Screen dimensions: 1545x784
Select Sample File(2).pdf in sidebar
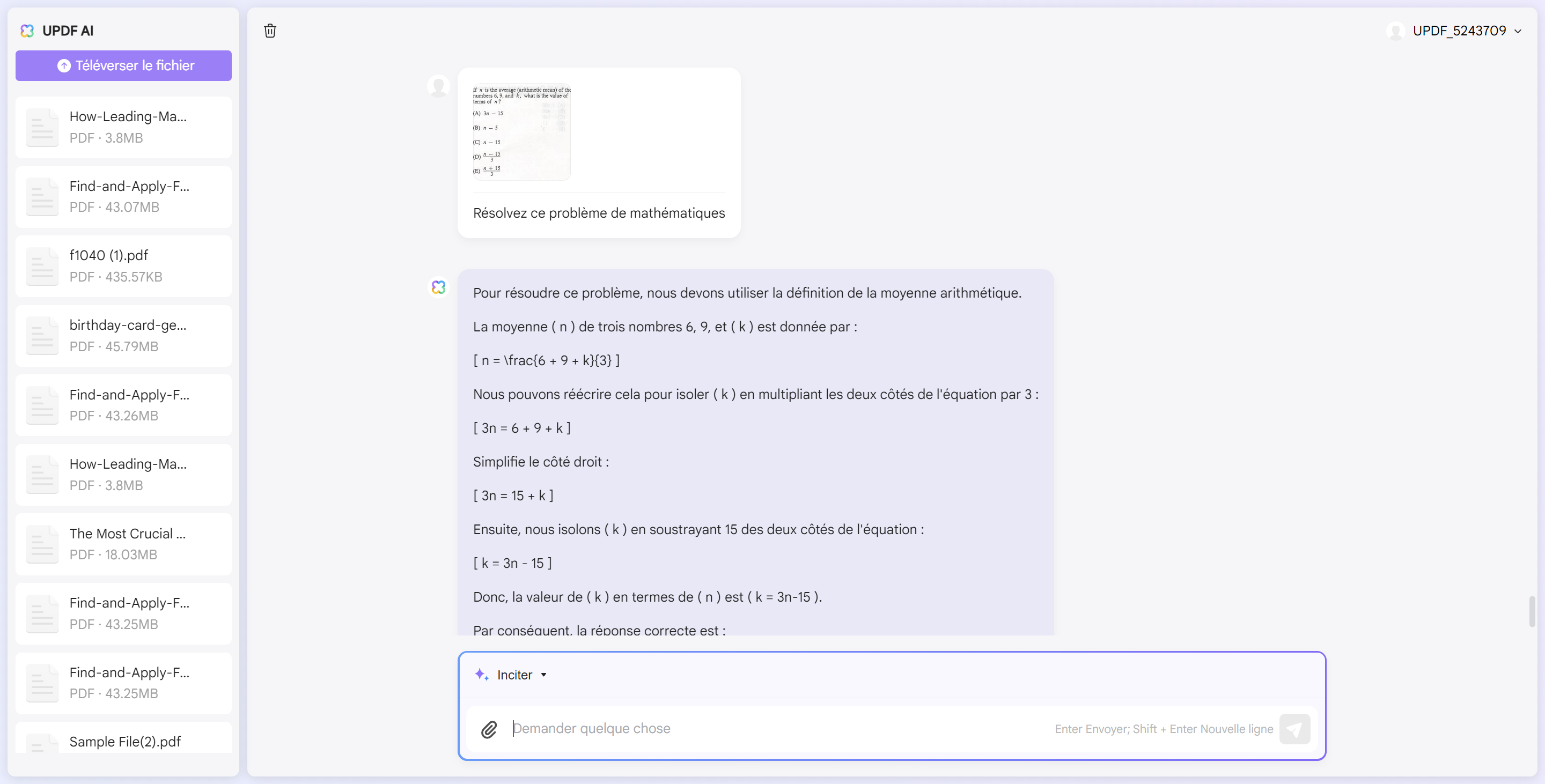(x=123, y=738)
